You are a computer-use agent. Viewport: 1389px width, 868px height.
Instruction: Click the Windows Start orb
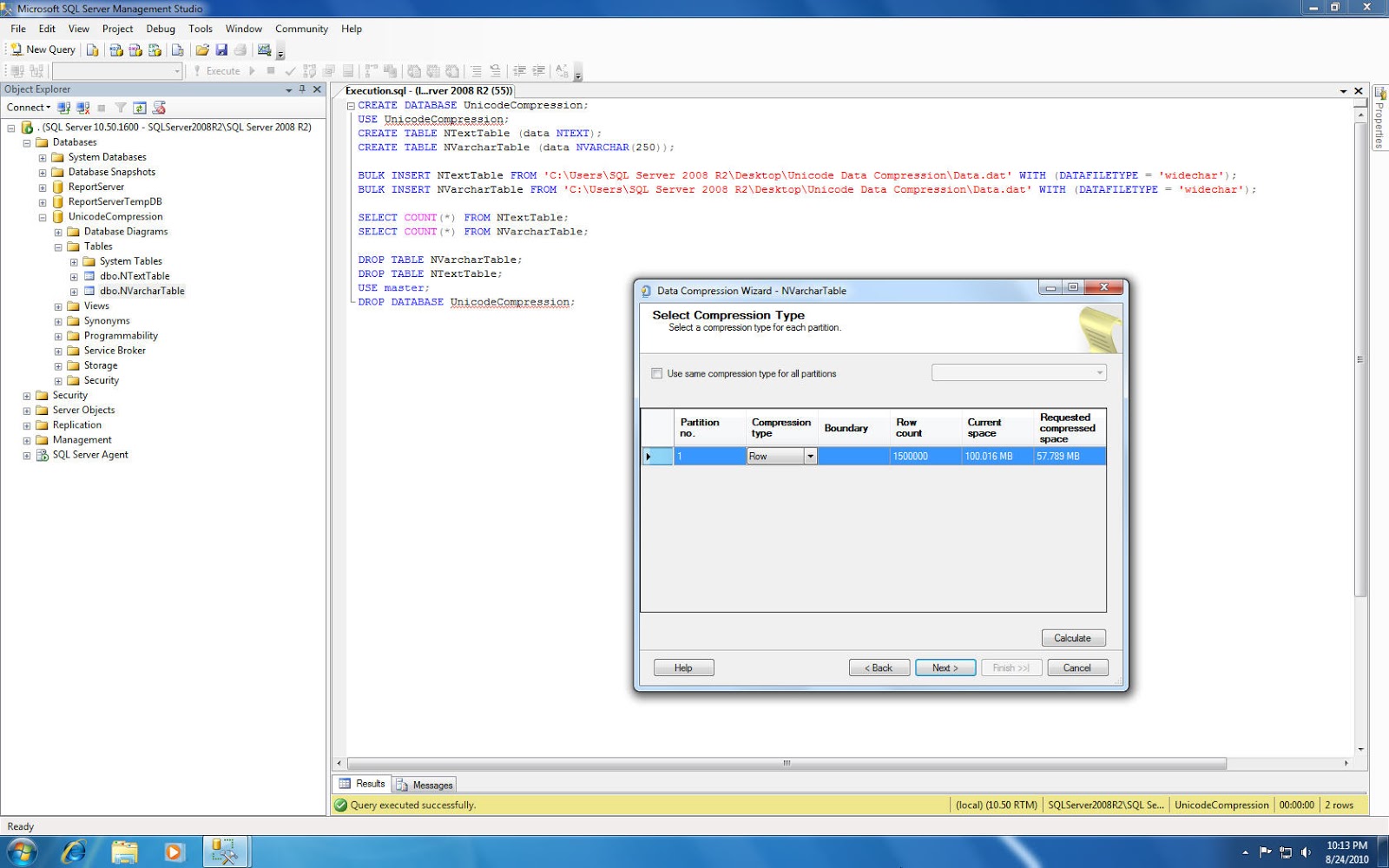tap(22, 852)
